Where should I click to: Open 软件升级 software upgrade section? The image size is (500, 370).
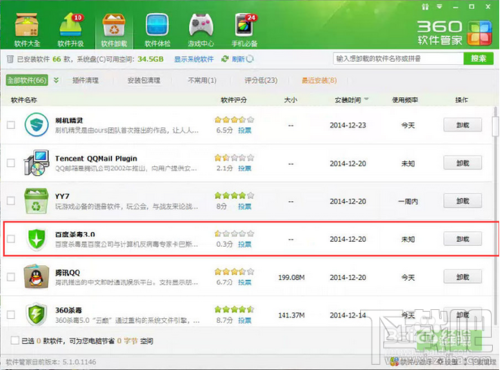coord(71,30)
